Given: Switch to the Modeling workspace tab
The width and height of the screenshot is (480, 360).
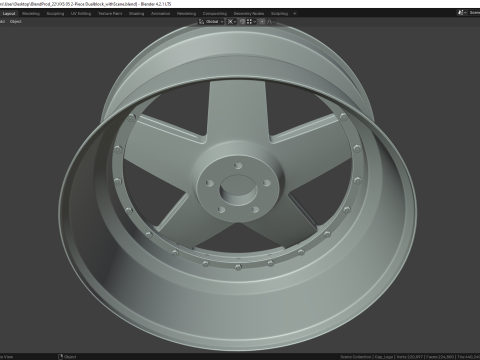Looking at the screenshot, I should 31,14.
